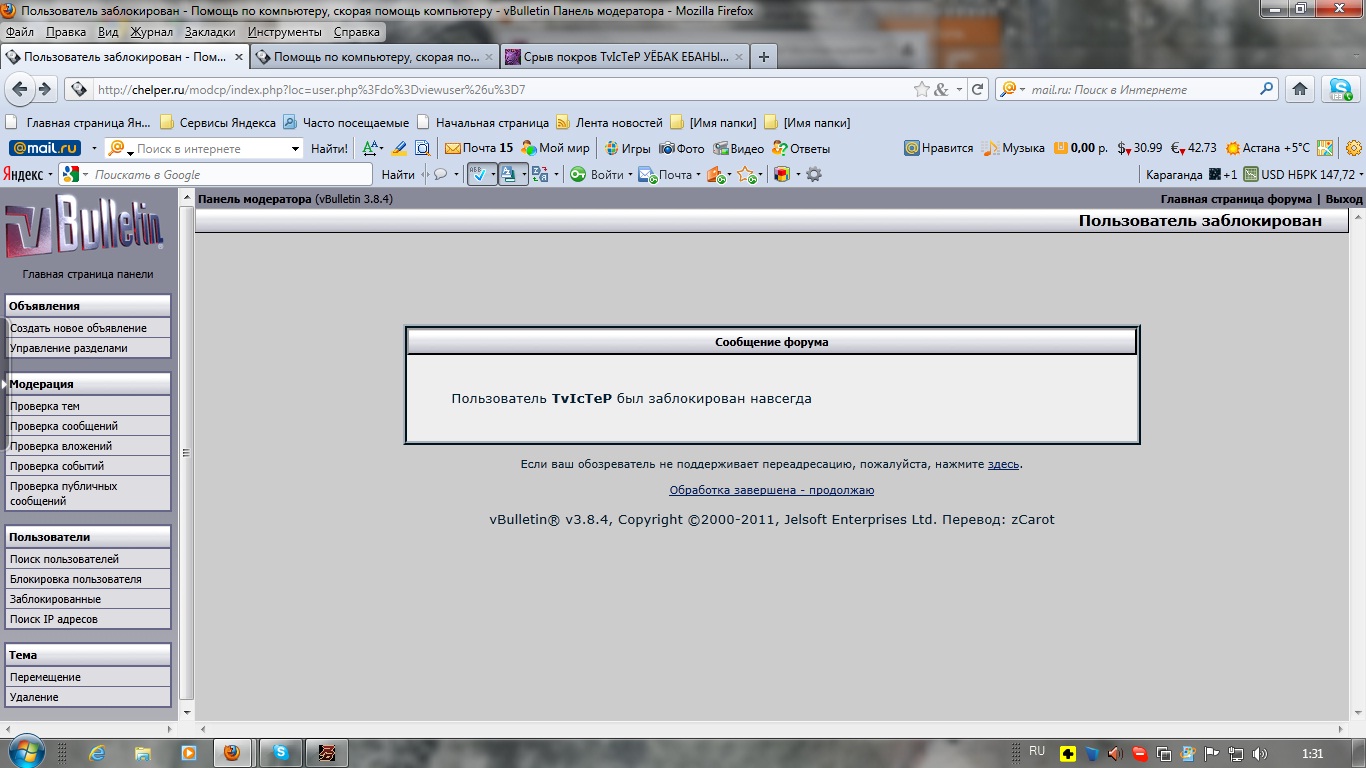This screenshot has height=768, width=1366.
Task: Click the Заблокированные sidebar link
Action: (x=55, y=599)
